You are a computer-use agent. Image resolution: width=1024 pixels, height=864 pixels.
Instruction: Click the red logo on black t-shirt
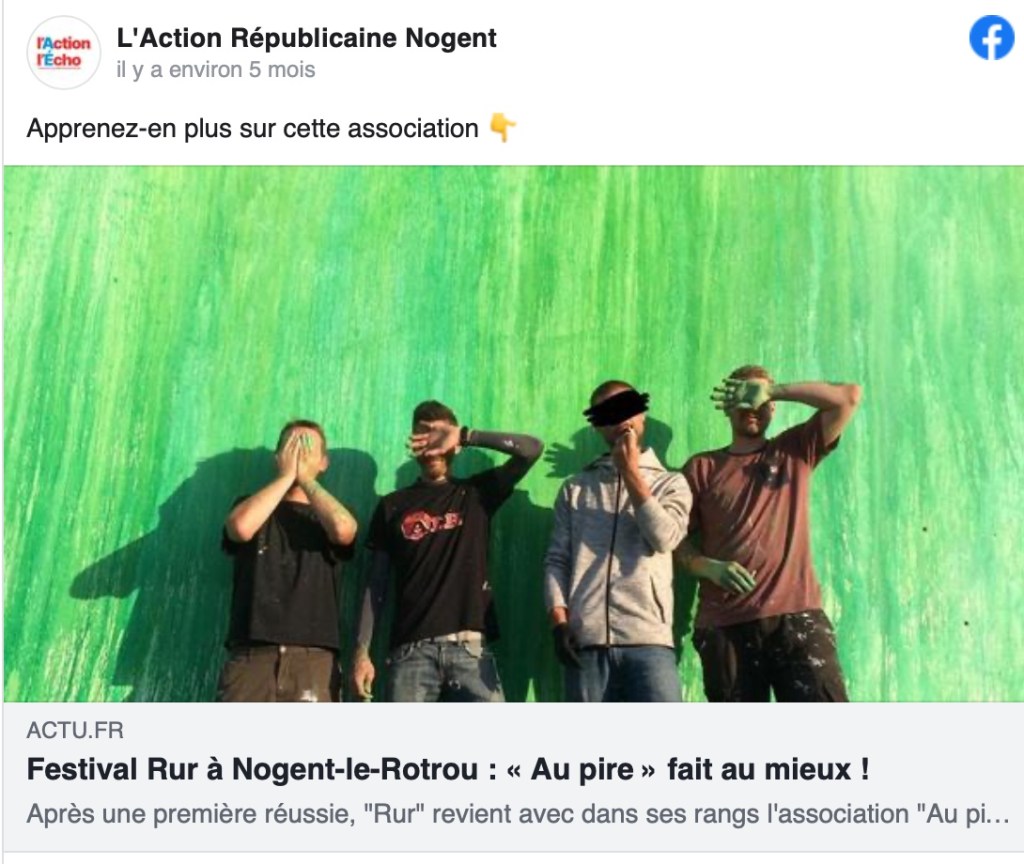[x=430, y=523]
